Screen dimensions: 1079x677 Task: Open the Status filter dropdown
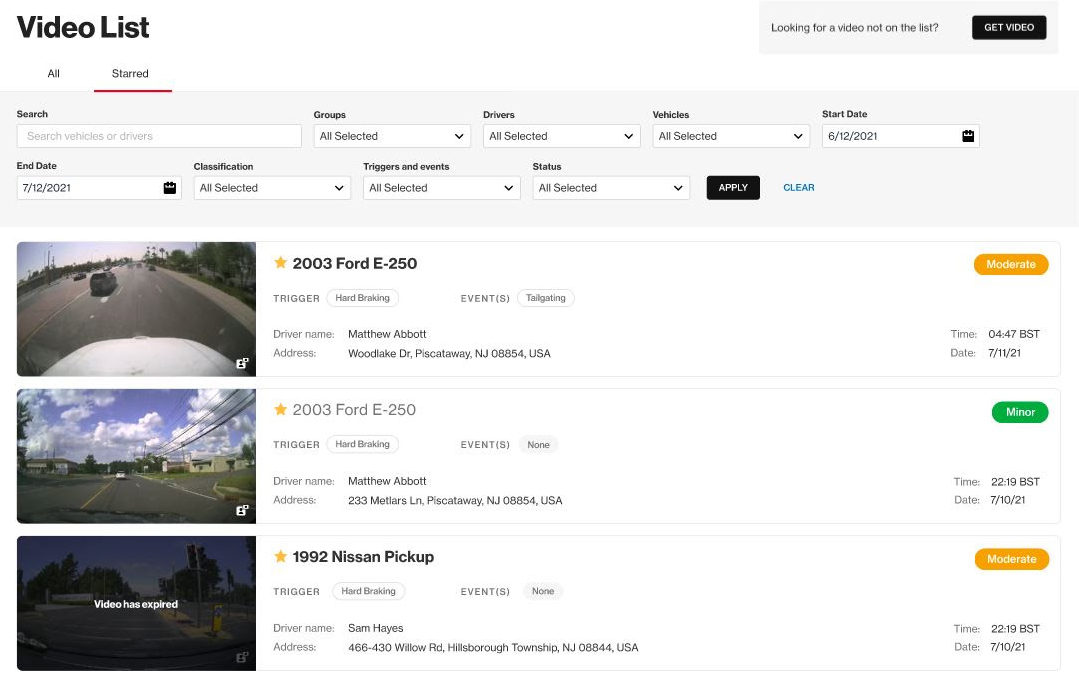[611, 188]
